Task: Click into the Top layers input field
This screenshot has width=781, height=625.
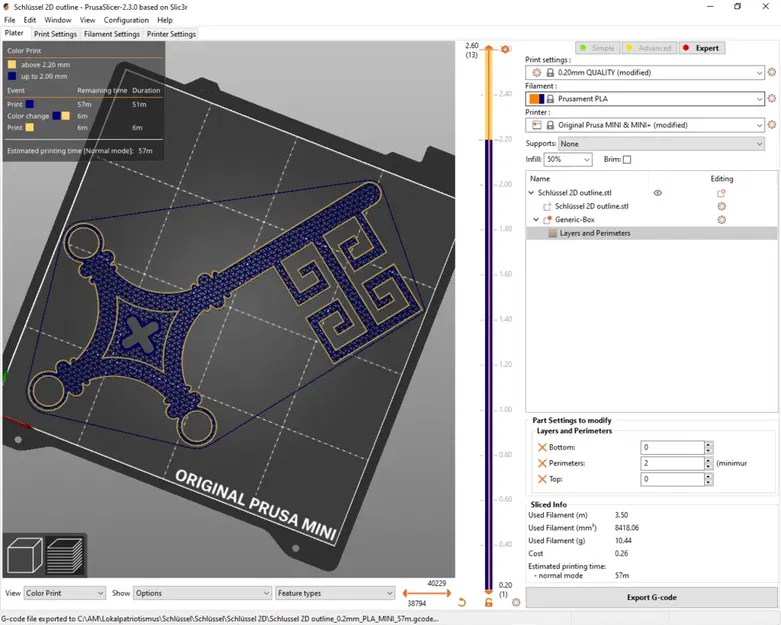Action: (672, 479)
